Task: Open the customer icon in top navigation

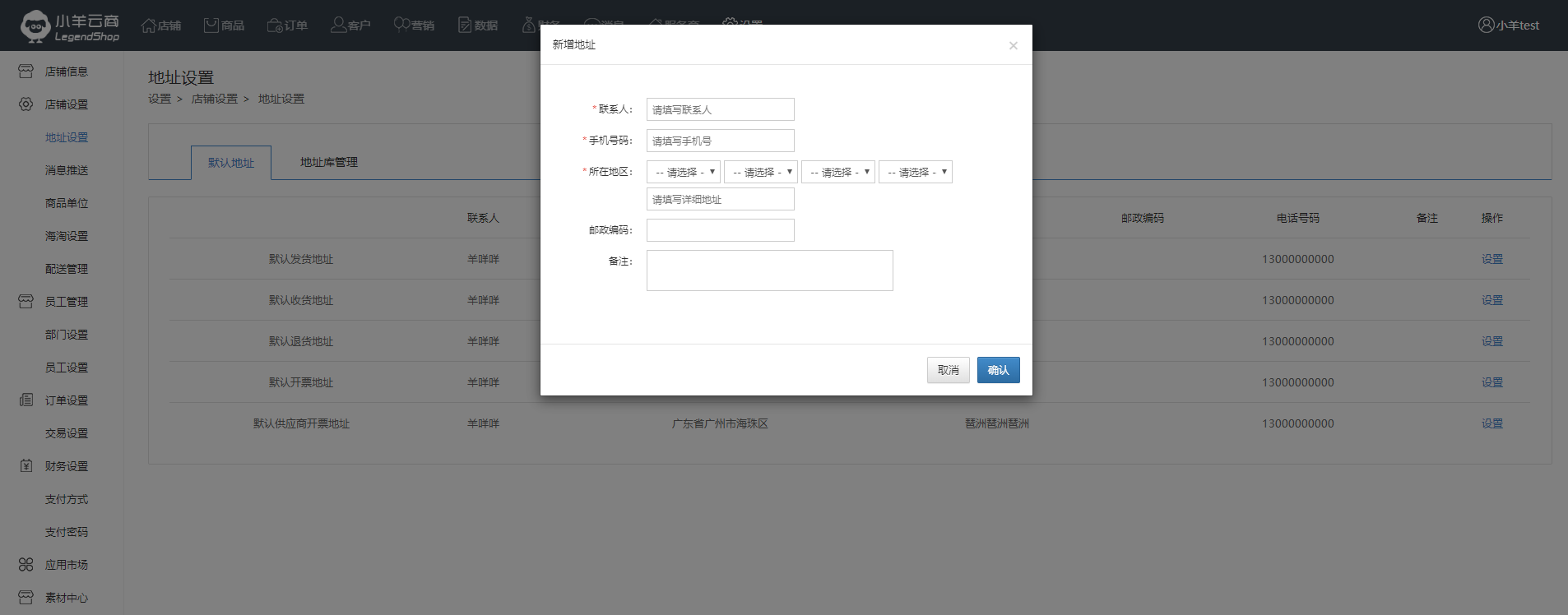Action: click(x=338, y=25)
